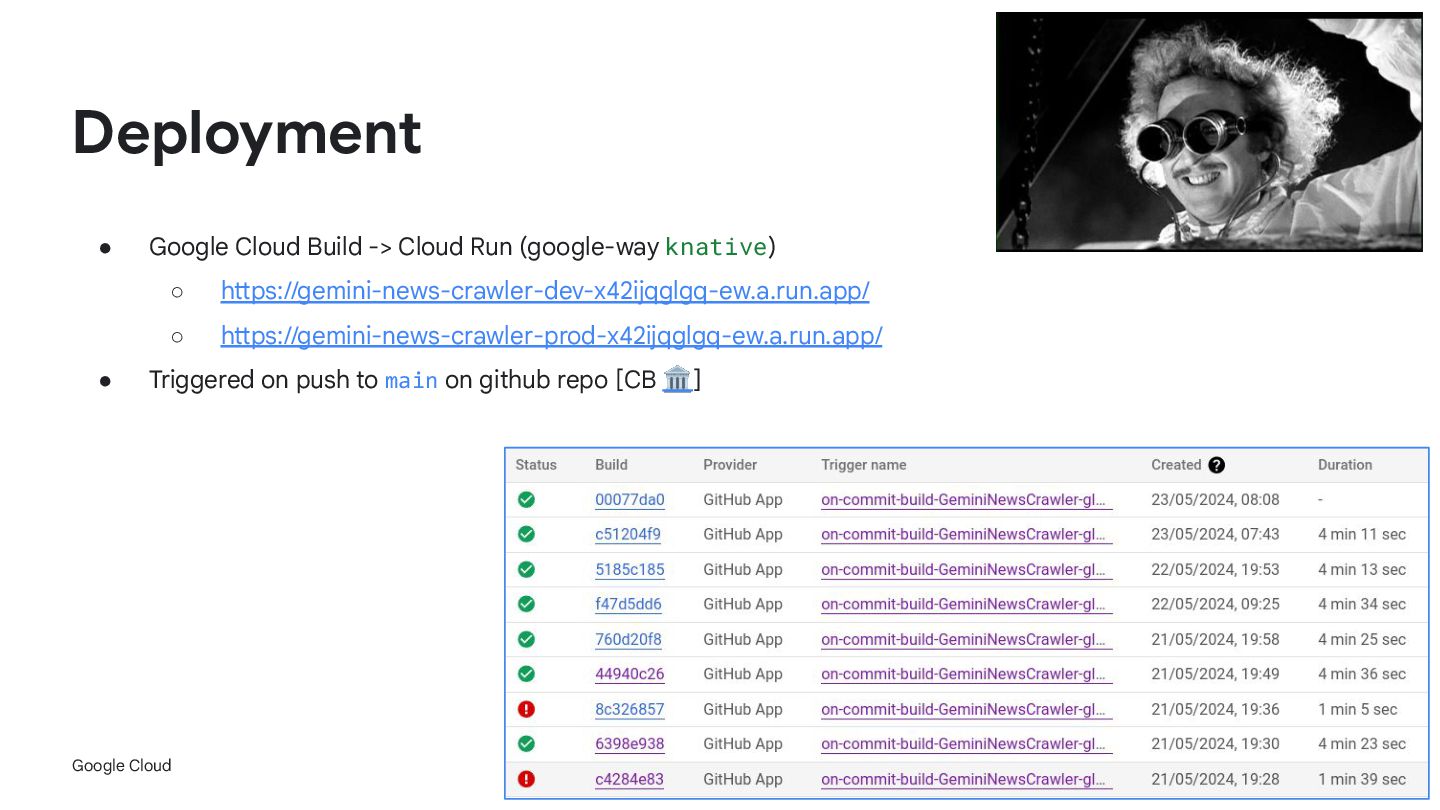1440x810 pixels.
Task: Click the red failure icon for build c4284e83
Action: [x=526, y=779]
